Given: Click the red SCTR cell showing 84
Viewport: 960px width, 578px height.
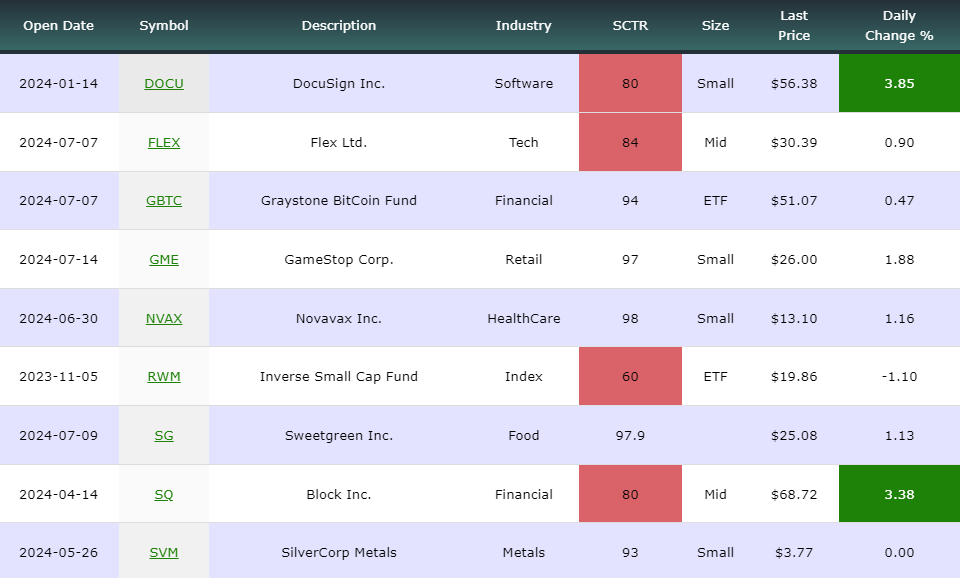Looking at the screenshot, I should tap(630, 142).
